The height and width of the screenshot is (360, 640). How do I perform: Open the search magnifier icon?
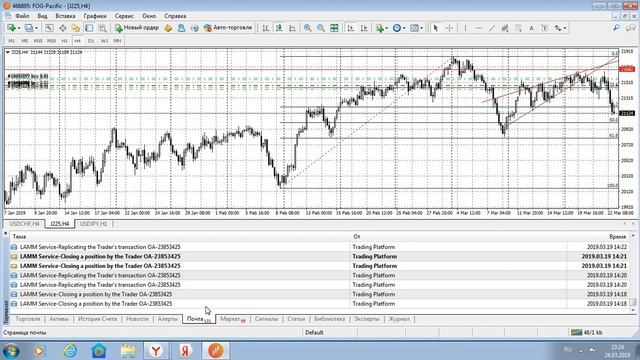[x=616, y=28]
